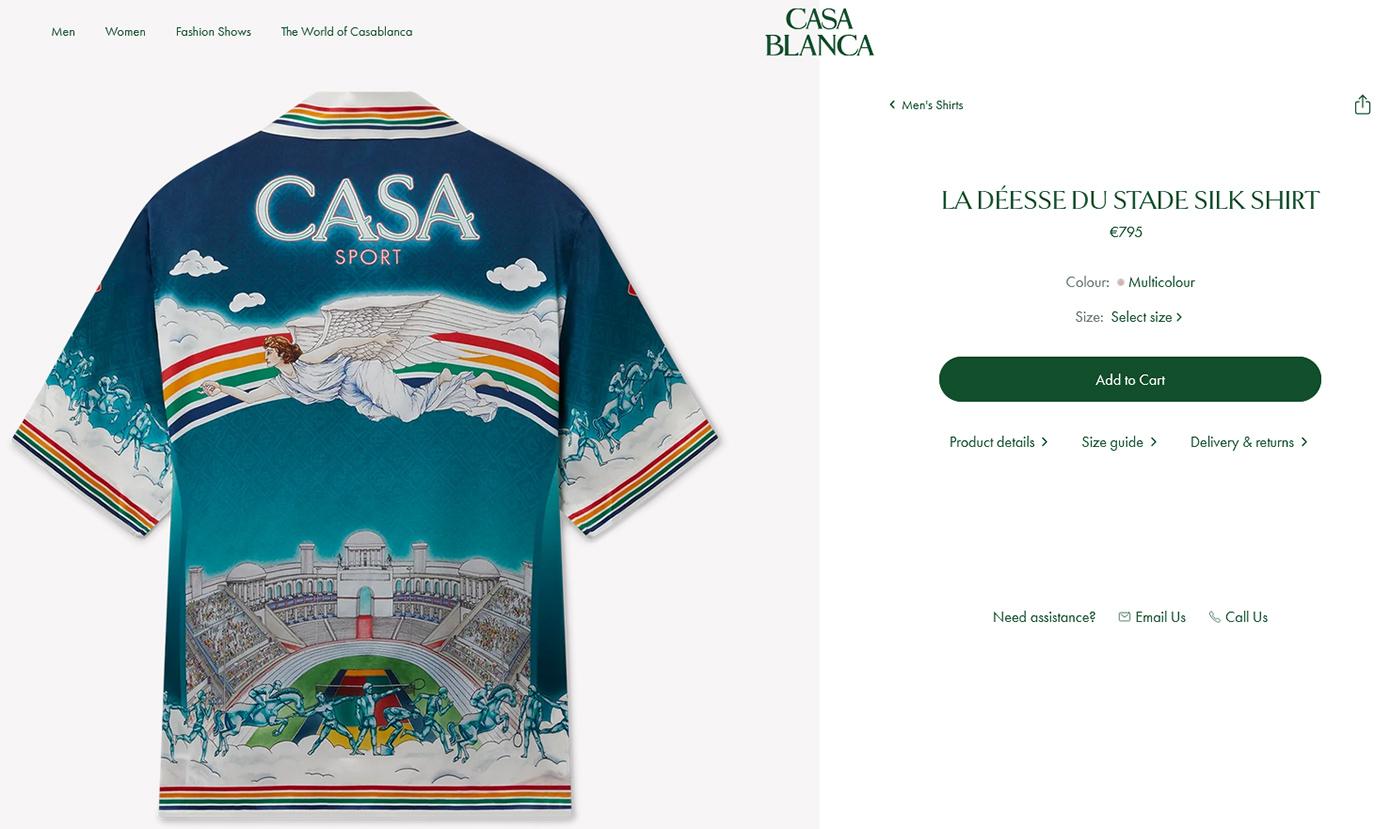Open the Size guide panel
Viewport: 1390px width, 829px height.
(x=1119, y=442)
